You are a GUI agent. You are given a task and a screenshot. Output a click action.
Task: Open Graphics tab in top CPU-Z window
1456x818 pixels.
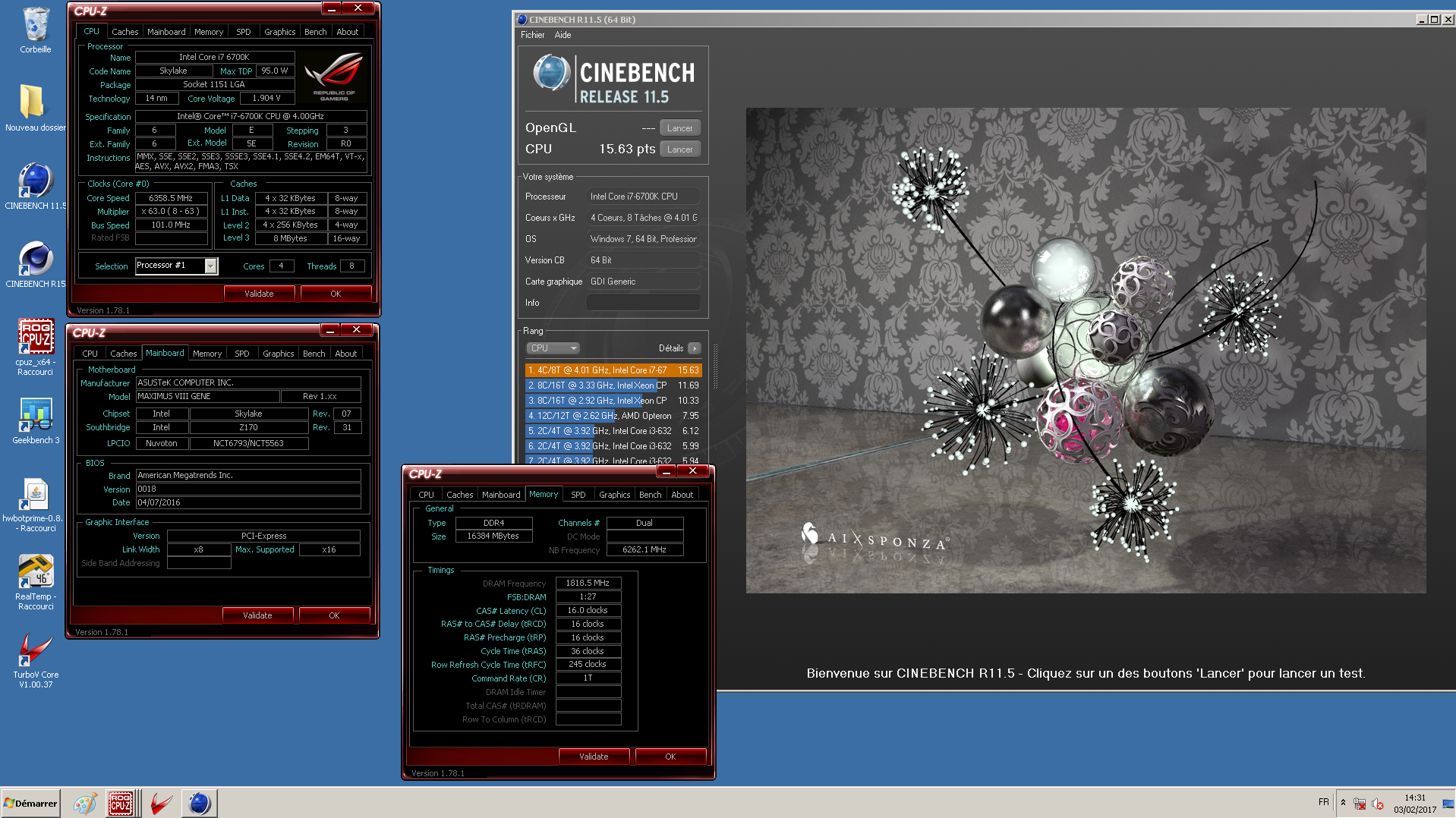click(279, 32)
